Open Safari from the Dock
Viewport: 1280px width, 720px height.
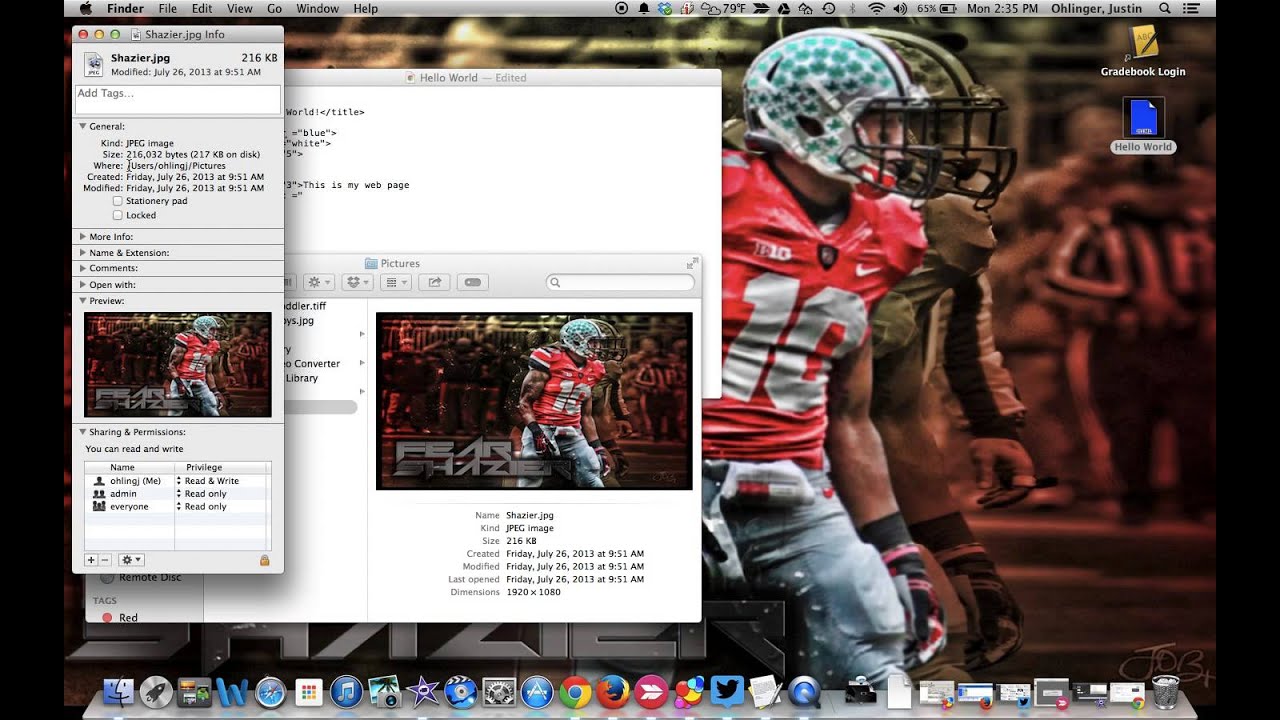270,692
